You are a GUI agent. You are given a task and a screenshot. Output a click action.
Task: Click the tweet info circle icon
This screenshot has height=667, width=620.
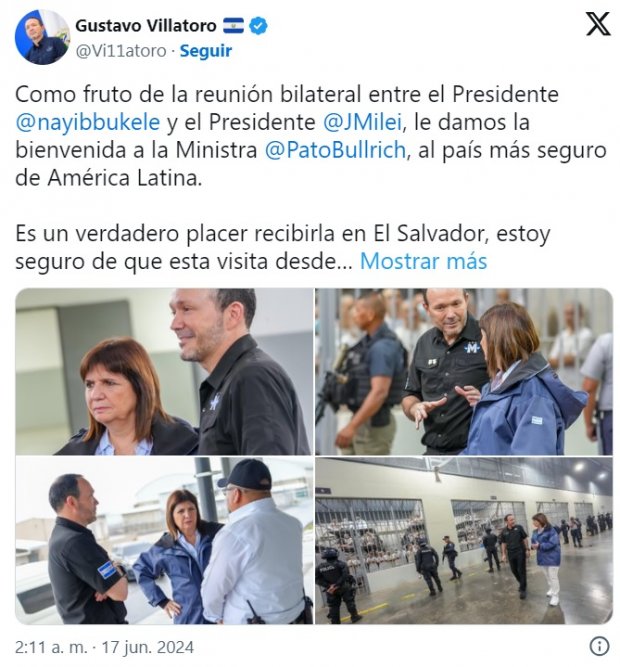pyautogui.click(x=599, y=646)
